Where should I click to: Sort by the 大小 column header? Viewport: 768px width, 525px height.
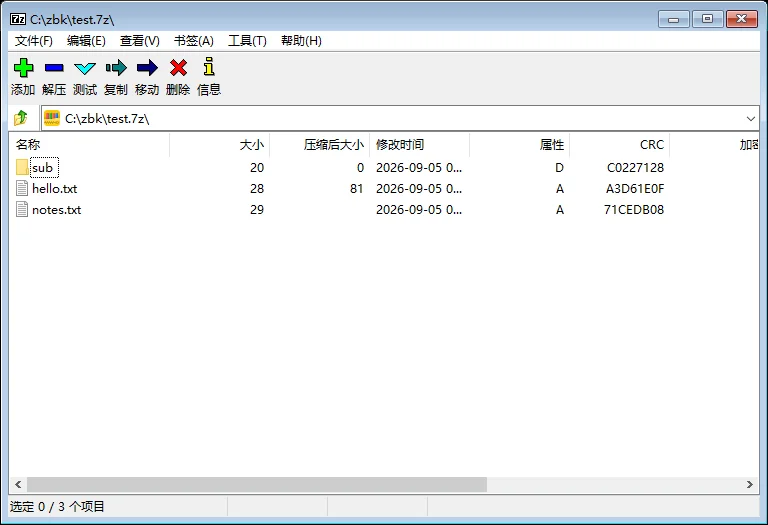[x=219, y=144]
